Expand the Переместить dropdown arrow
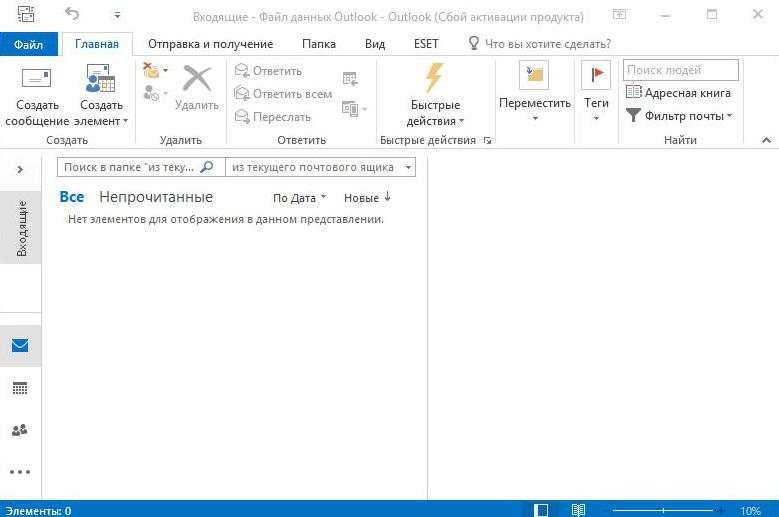This screenshot has width=779, height=517. (535, 118)
